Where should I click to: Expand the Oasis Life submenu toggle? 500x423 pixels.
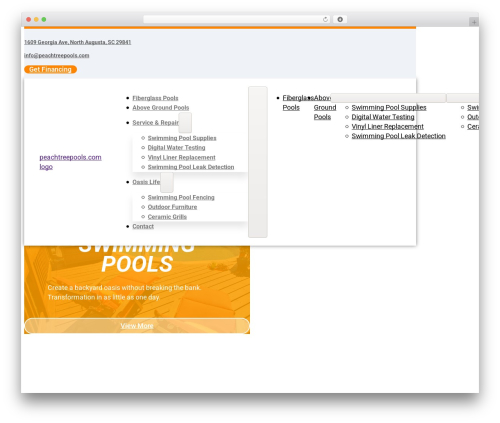(167, 182)
